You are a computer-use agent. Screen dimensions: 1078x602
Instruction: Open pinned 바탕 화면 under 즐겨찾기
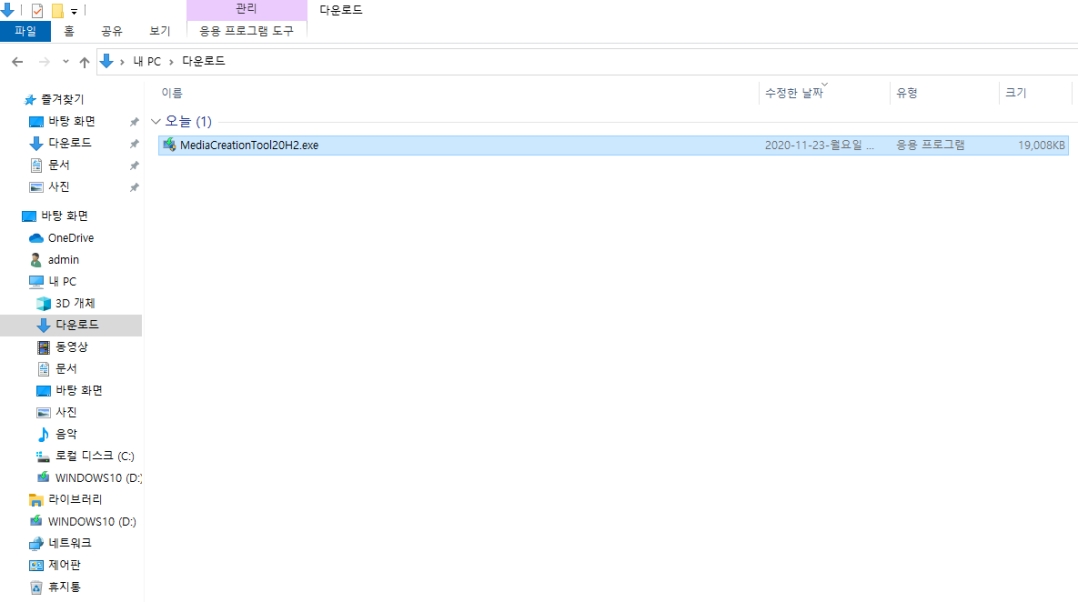[72, 122]
